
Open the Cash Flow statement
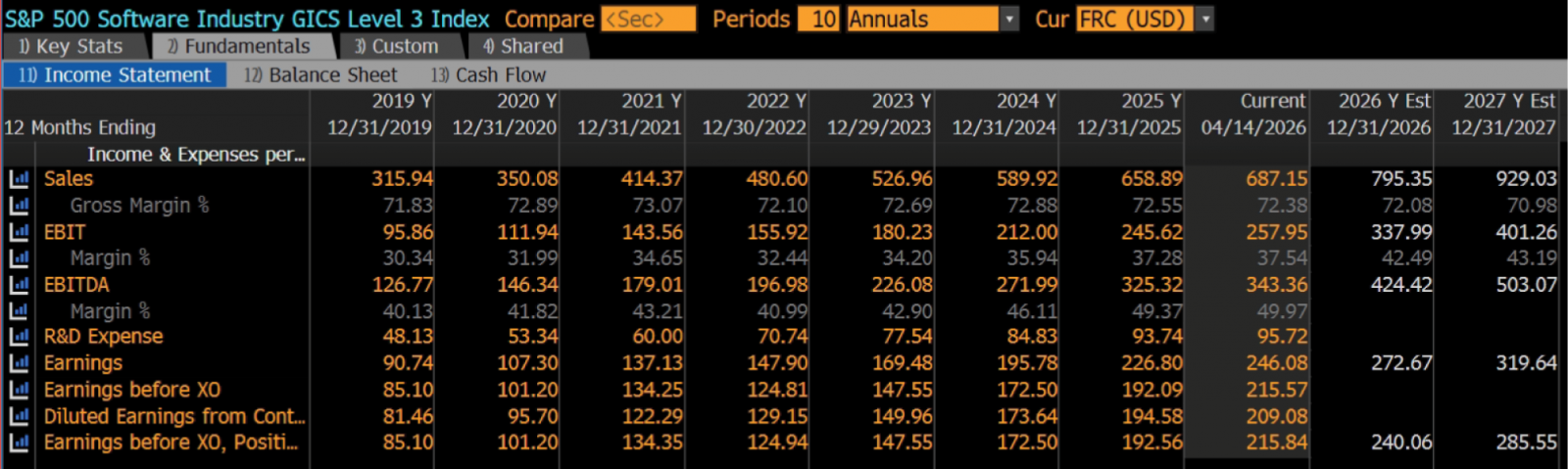(x=489, y=75)
